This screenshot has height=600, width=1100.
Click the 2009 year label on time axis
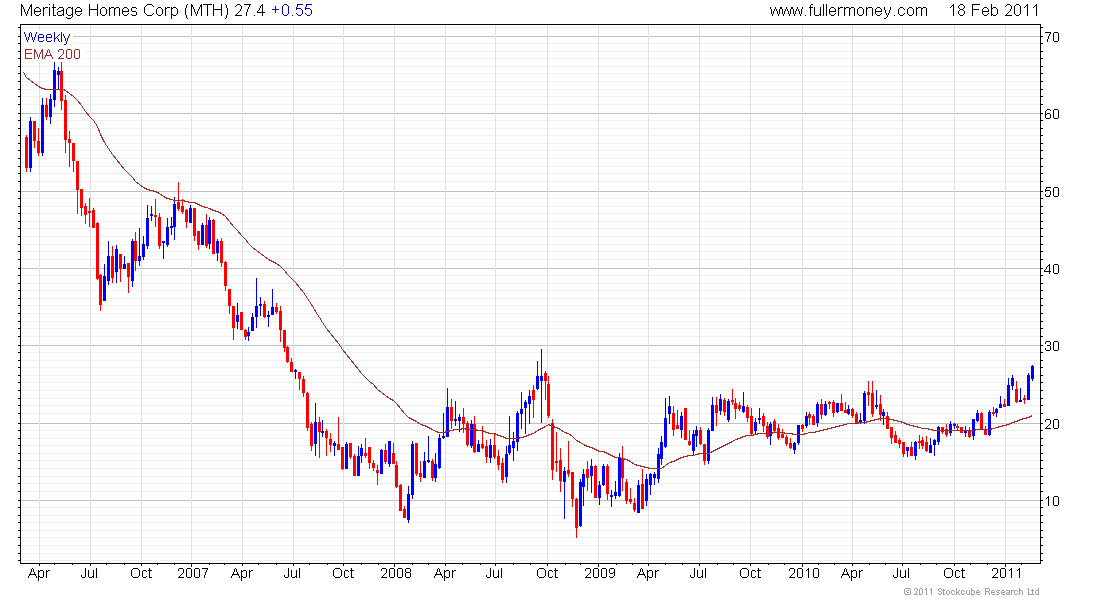(600, 573)
